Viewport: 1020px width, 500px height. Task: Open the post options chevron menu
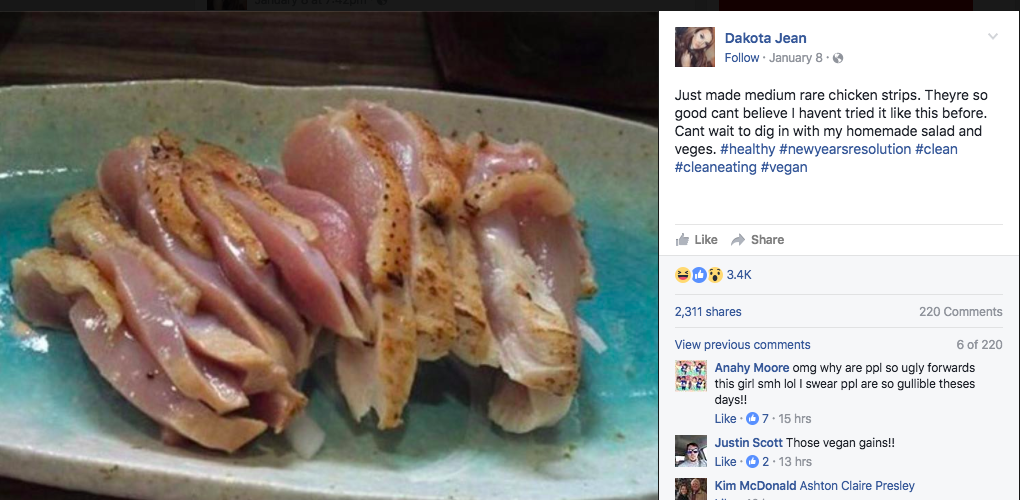992,37
